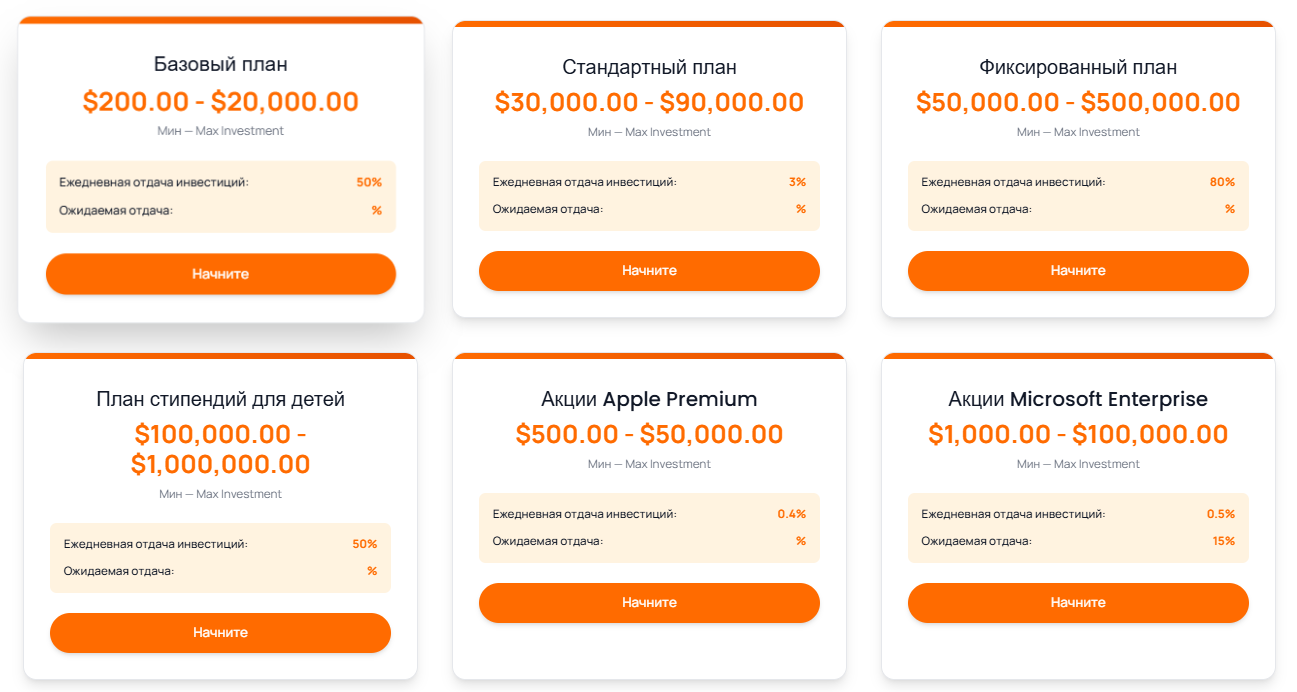Click Мин — Max Investment under Базовый план

coord(220,131)
